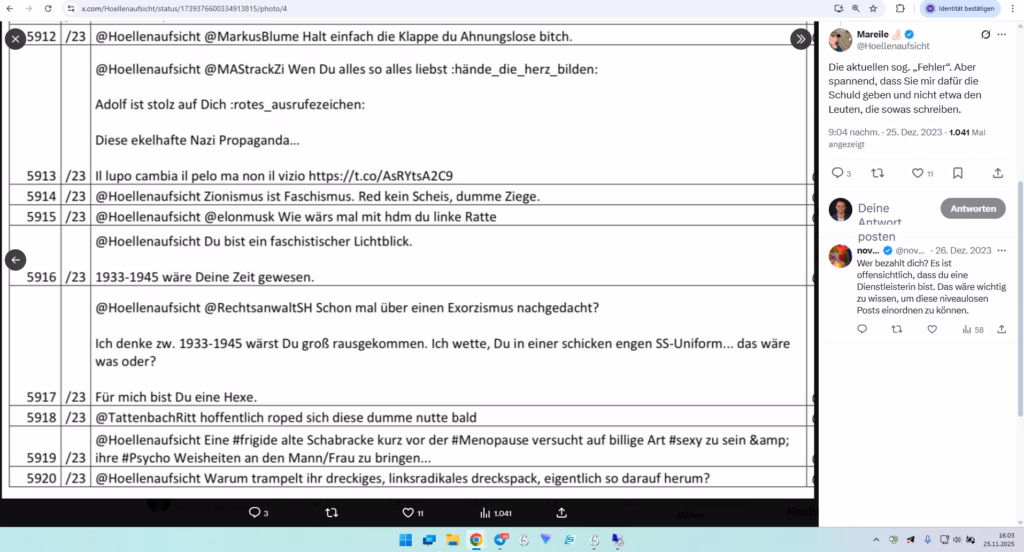Open more options on the 26. Dez. reply
The image size is (1024, 552).
click(1001, 250)
